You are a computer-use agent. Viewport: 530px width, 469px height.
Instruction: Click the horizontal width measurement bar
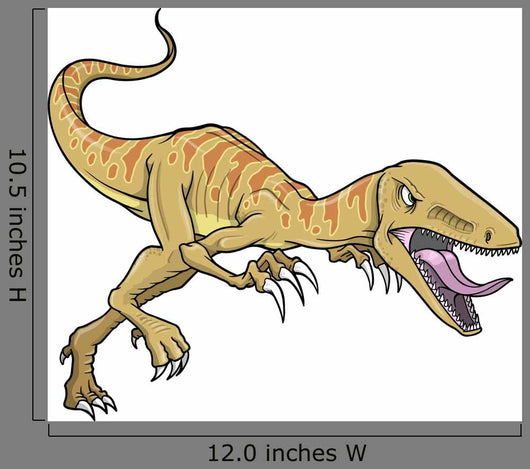pos(285,430)
